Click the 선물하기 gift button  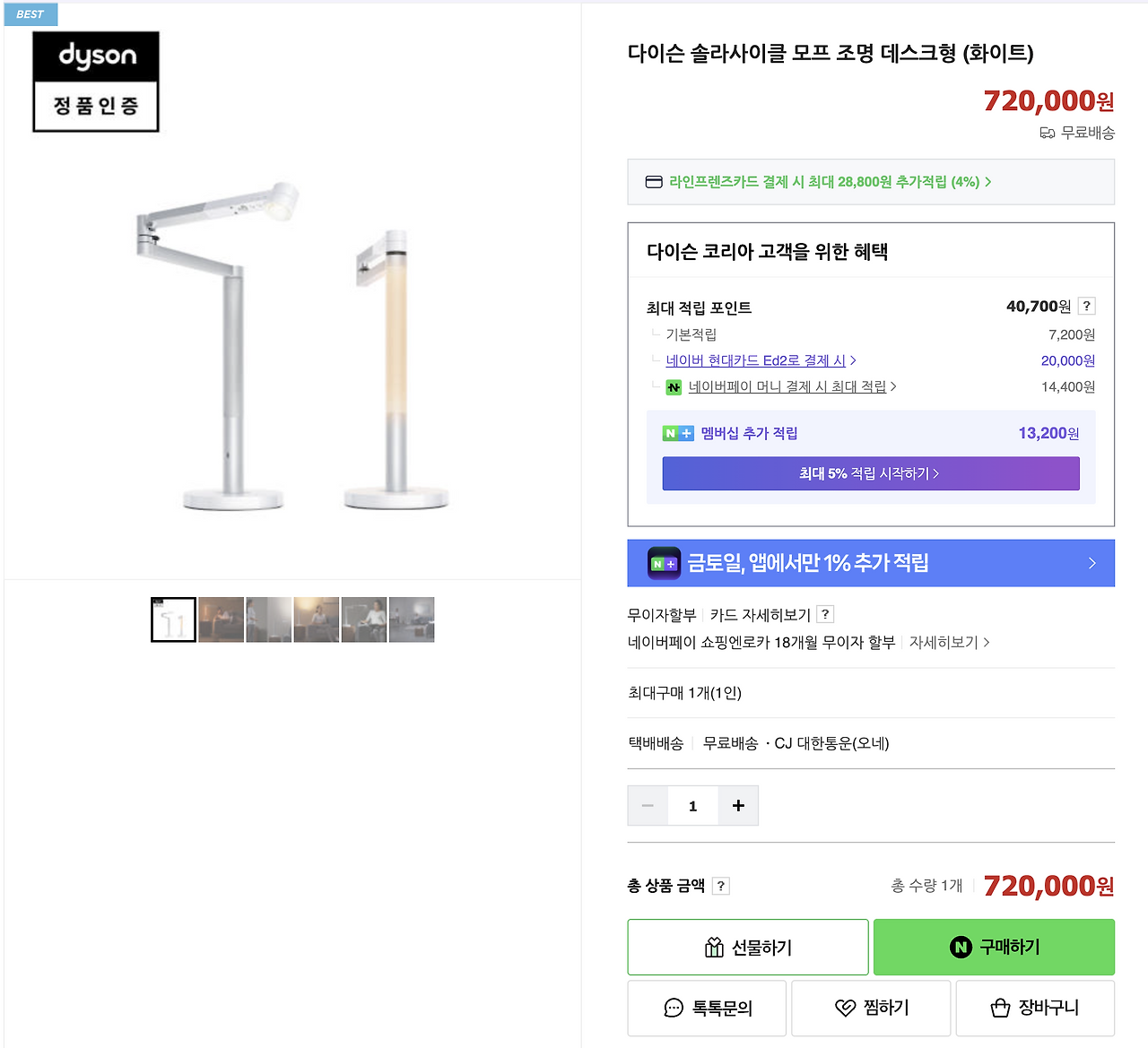748,947
